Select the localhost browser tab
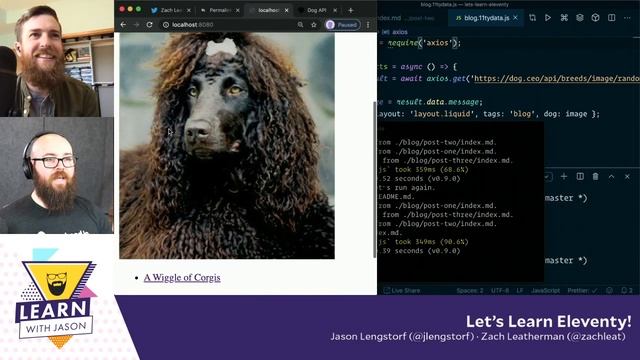This screenshot has height=360, width=640. click(x=268, y=10)
